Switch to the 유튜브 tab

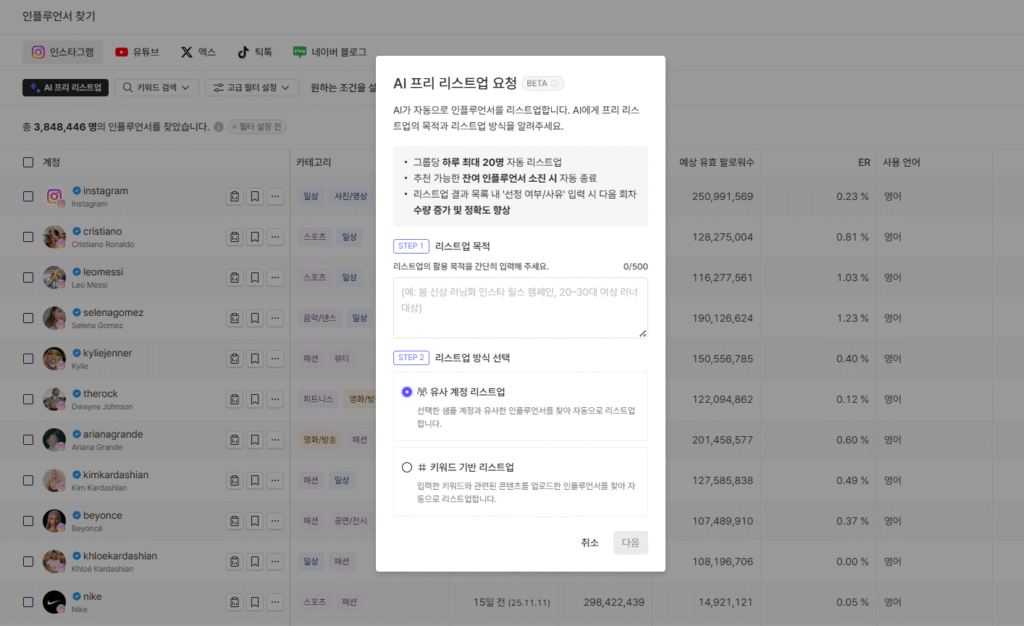tap(137, 52)
